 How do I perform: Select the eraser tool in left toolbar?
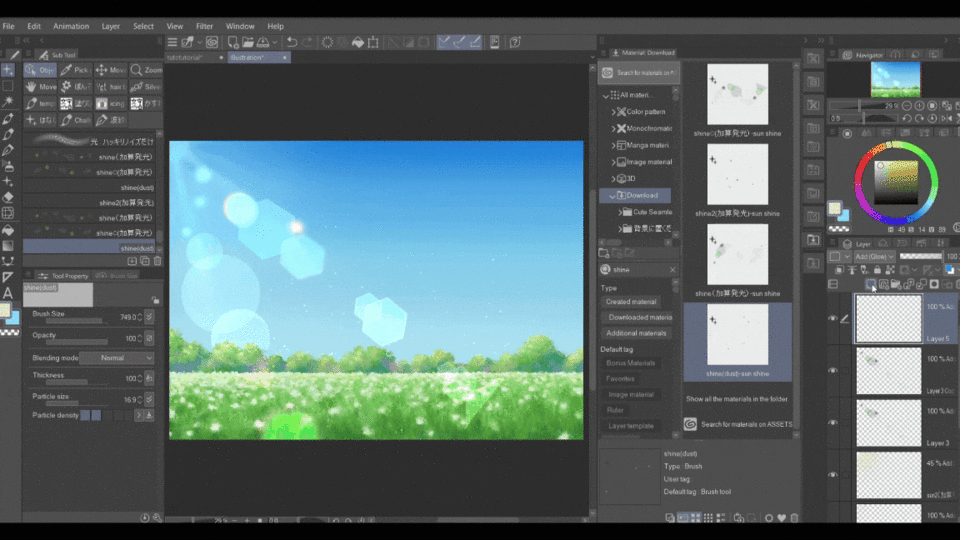click(x=8, y=197)
